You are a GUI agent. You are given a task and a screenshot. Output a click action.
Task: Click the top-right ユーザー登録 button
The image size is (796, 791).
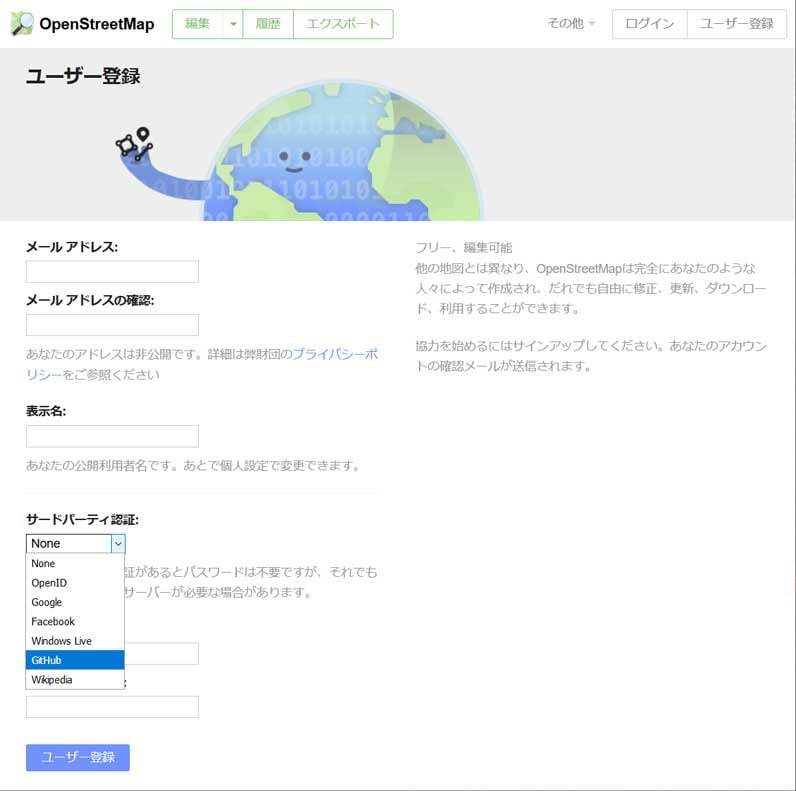737,24
